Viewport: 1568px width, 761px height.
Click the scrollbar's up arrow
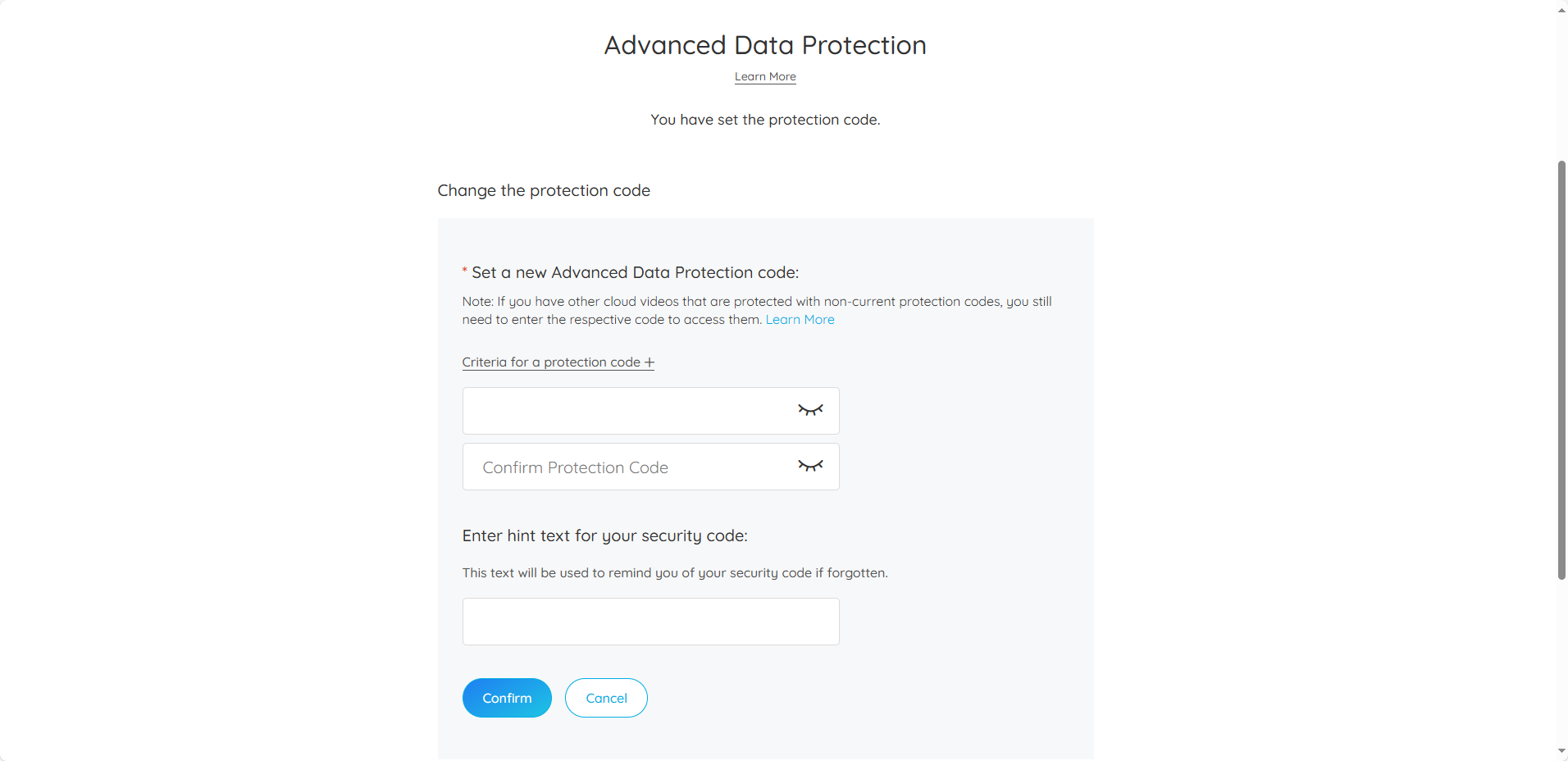(1561, 10)
